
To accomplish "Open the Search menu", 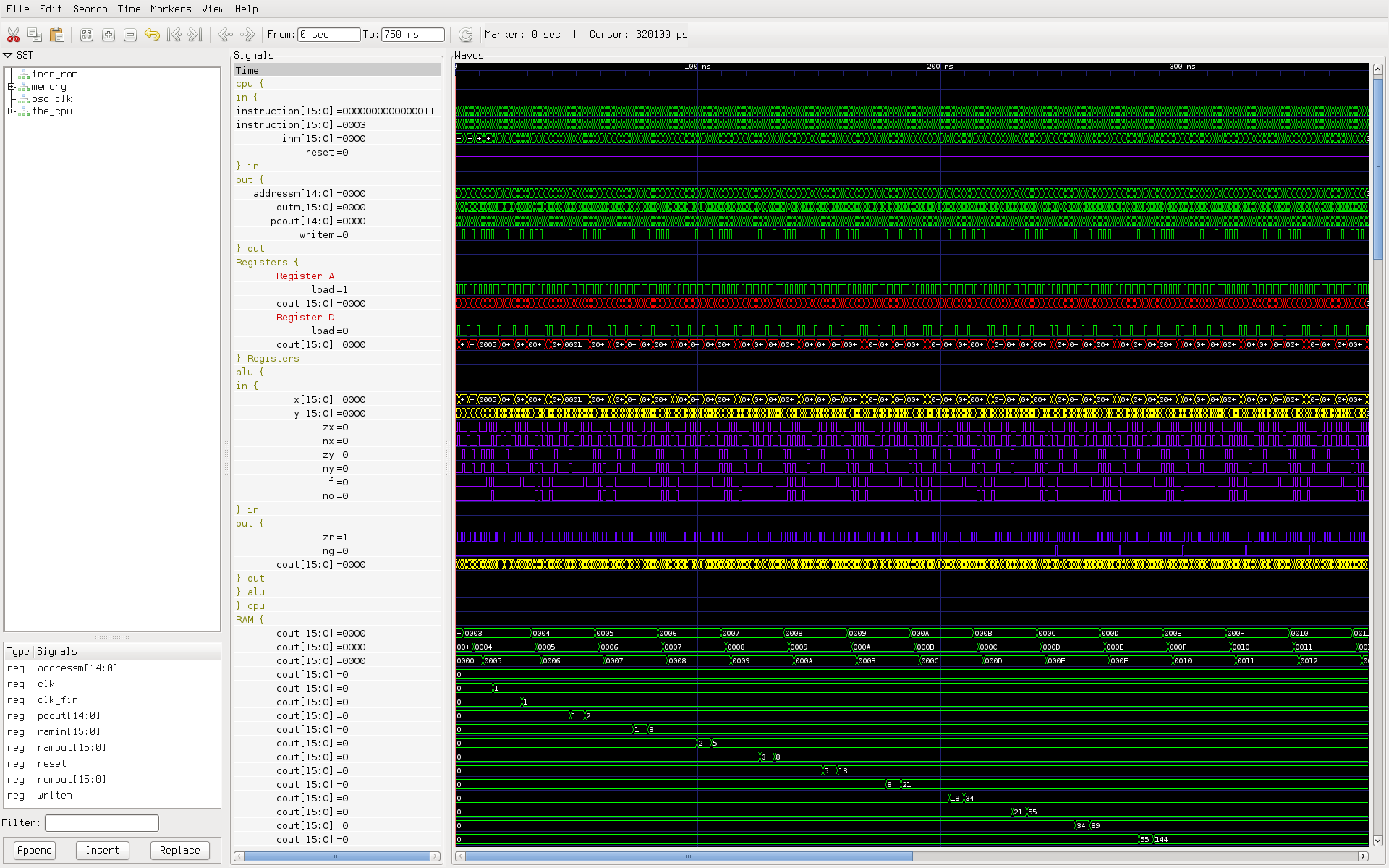I will tap(89, 8).
